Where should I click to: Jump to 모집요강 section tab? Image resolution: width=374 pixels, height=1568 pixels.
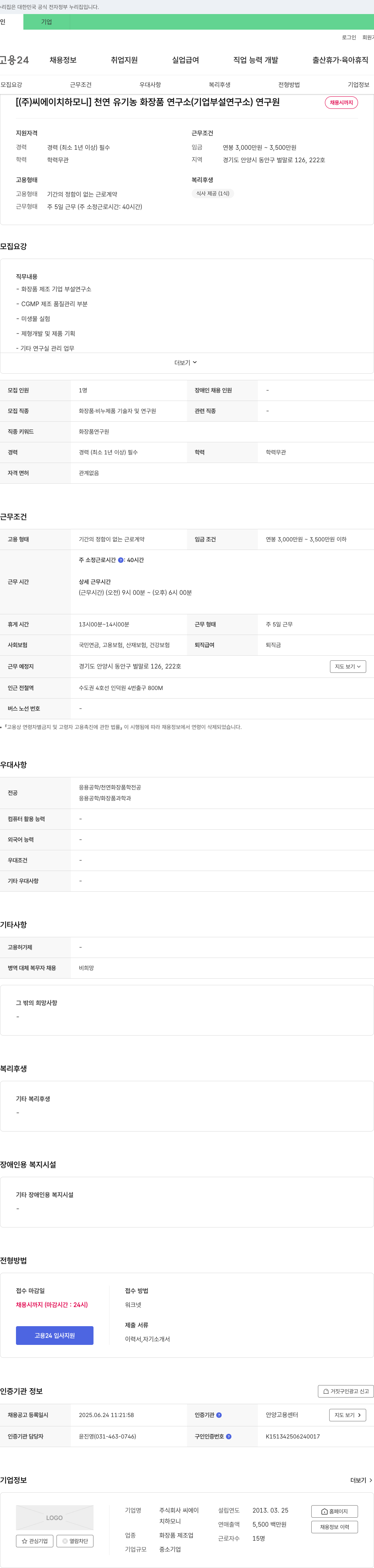[x=12, y=85]
